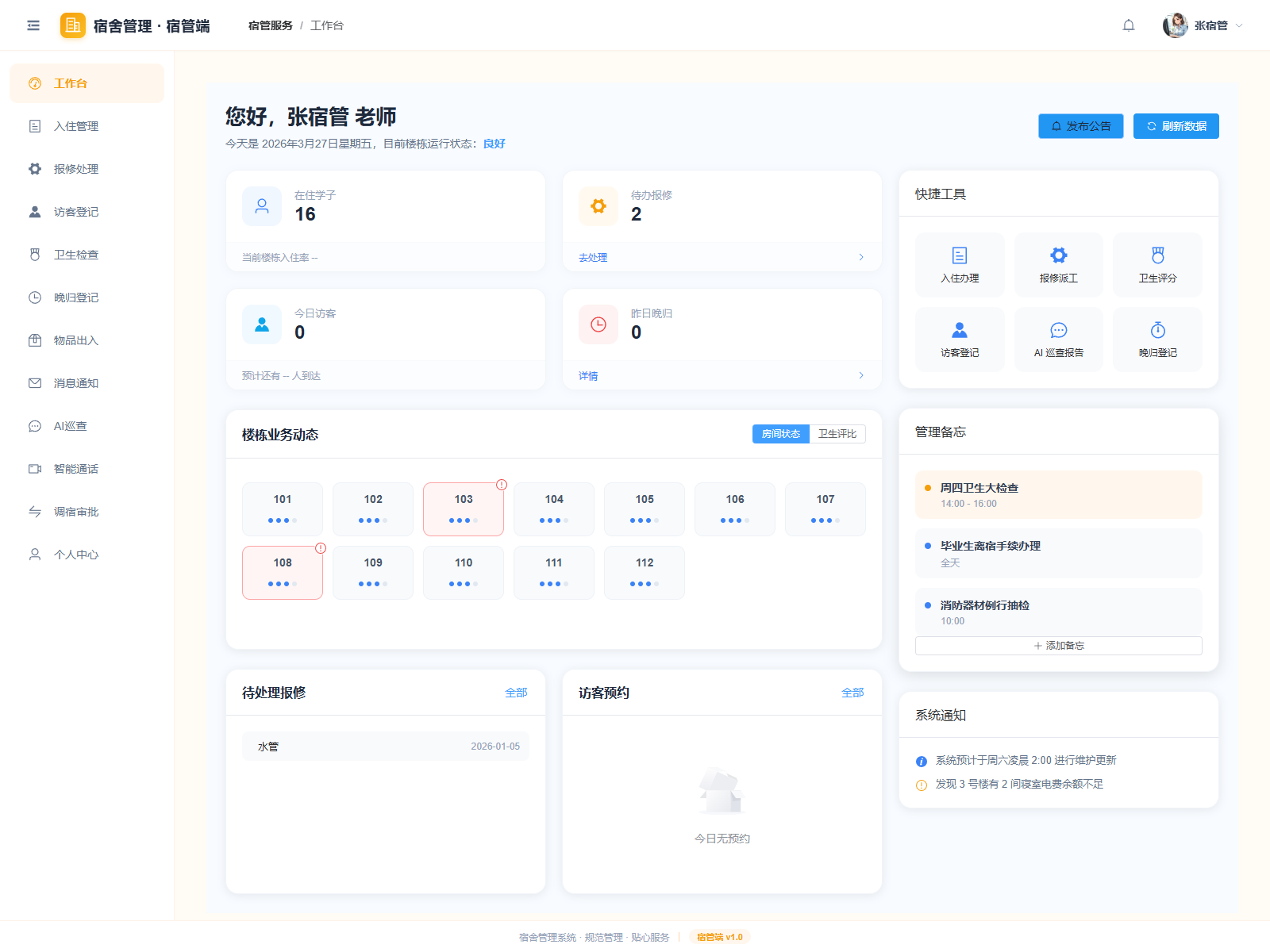Viewport: 1270px width, 952px height.
Task: Click 全部 link in 访客预约
Action: click(852, 693)
